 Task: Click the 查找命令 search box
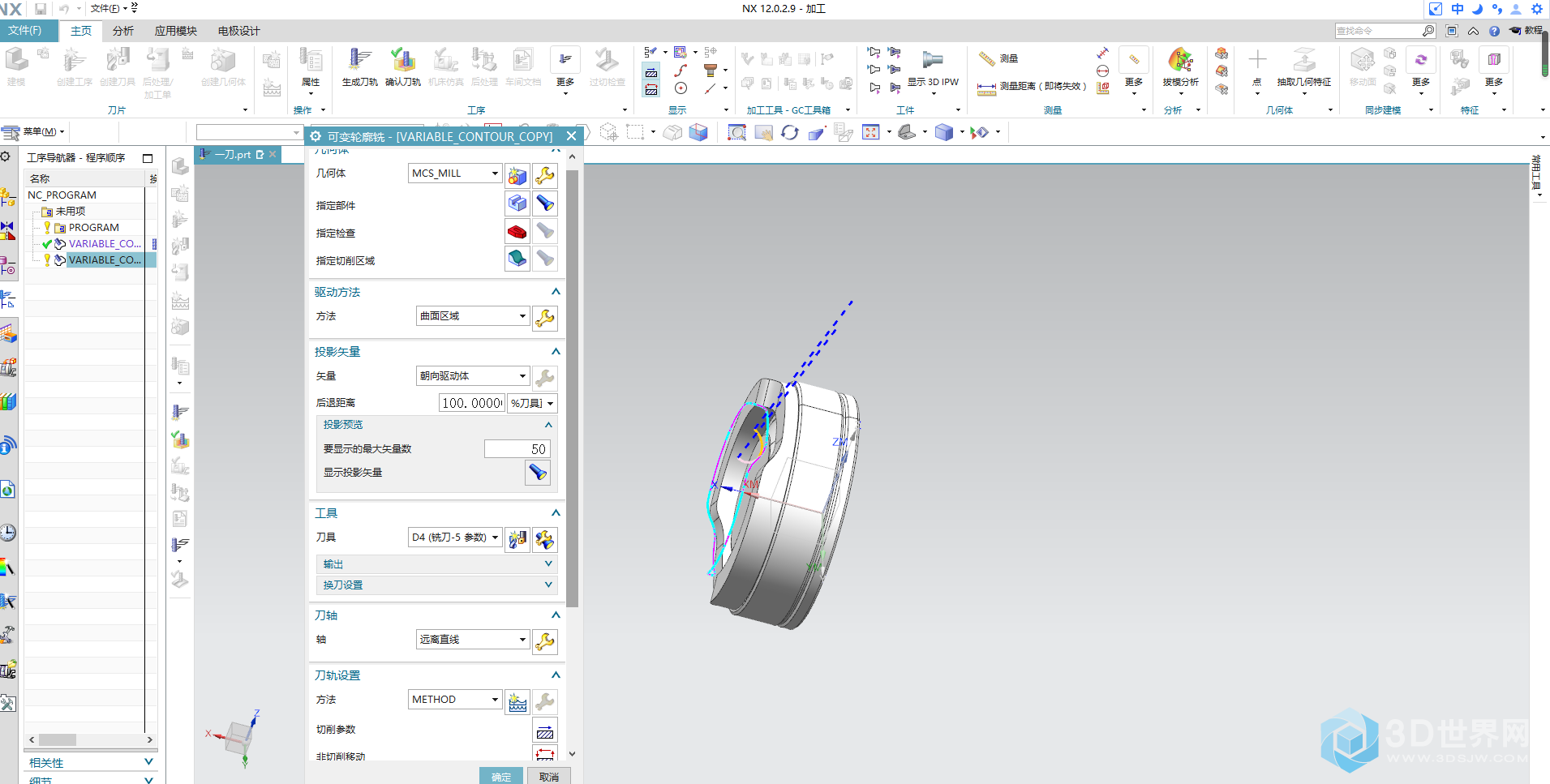1385,31
